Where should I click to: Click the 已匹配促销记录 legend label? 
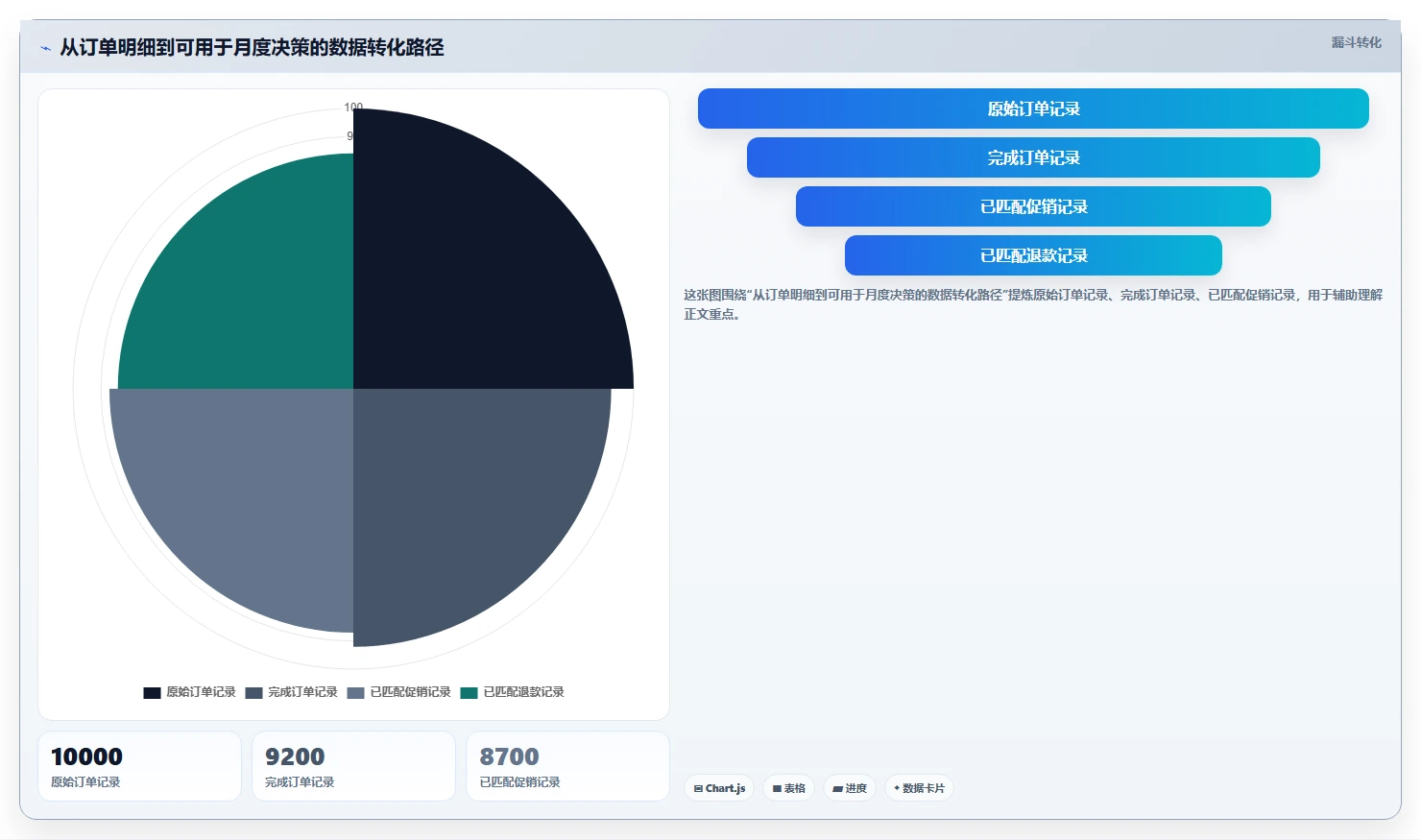(410, 692)
